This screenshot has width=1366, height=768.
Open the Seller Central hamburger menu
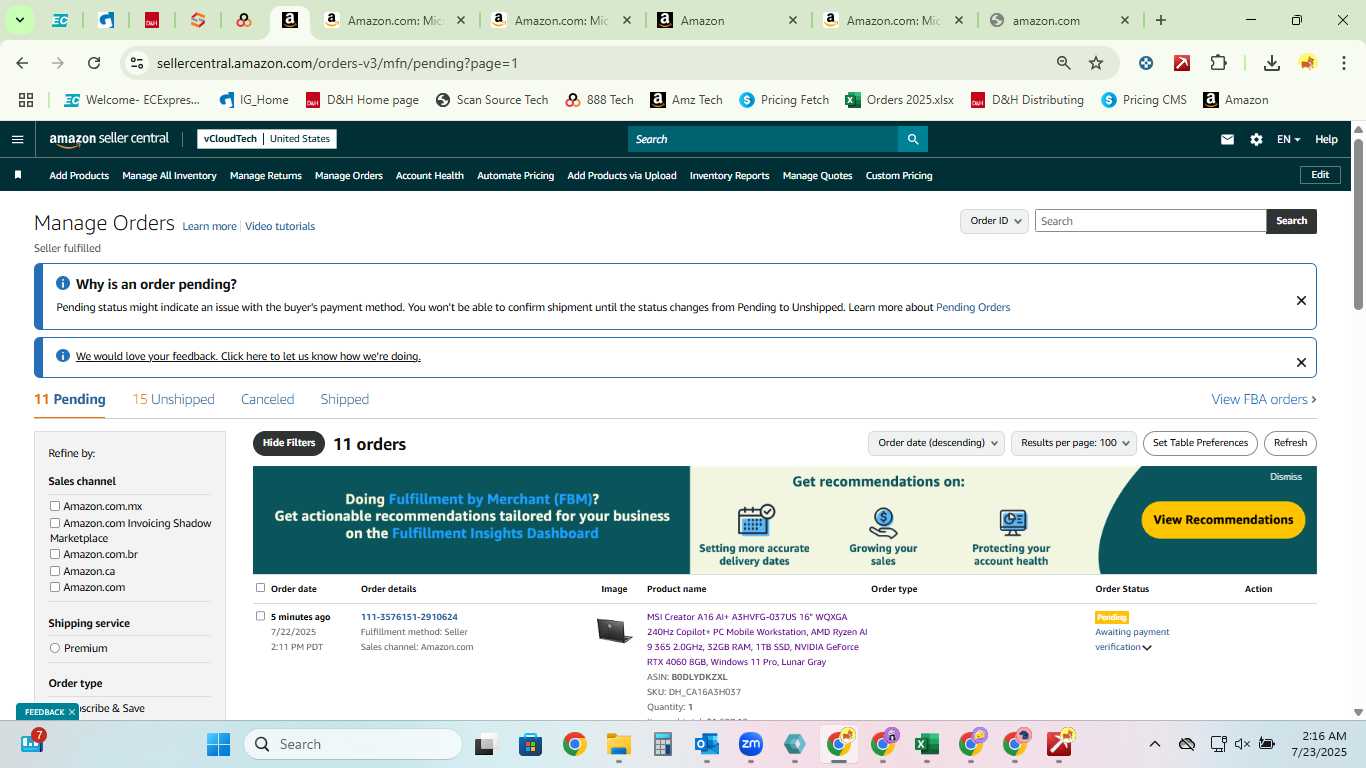click(17, 139)
